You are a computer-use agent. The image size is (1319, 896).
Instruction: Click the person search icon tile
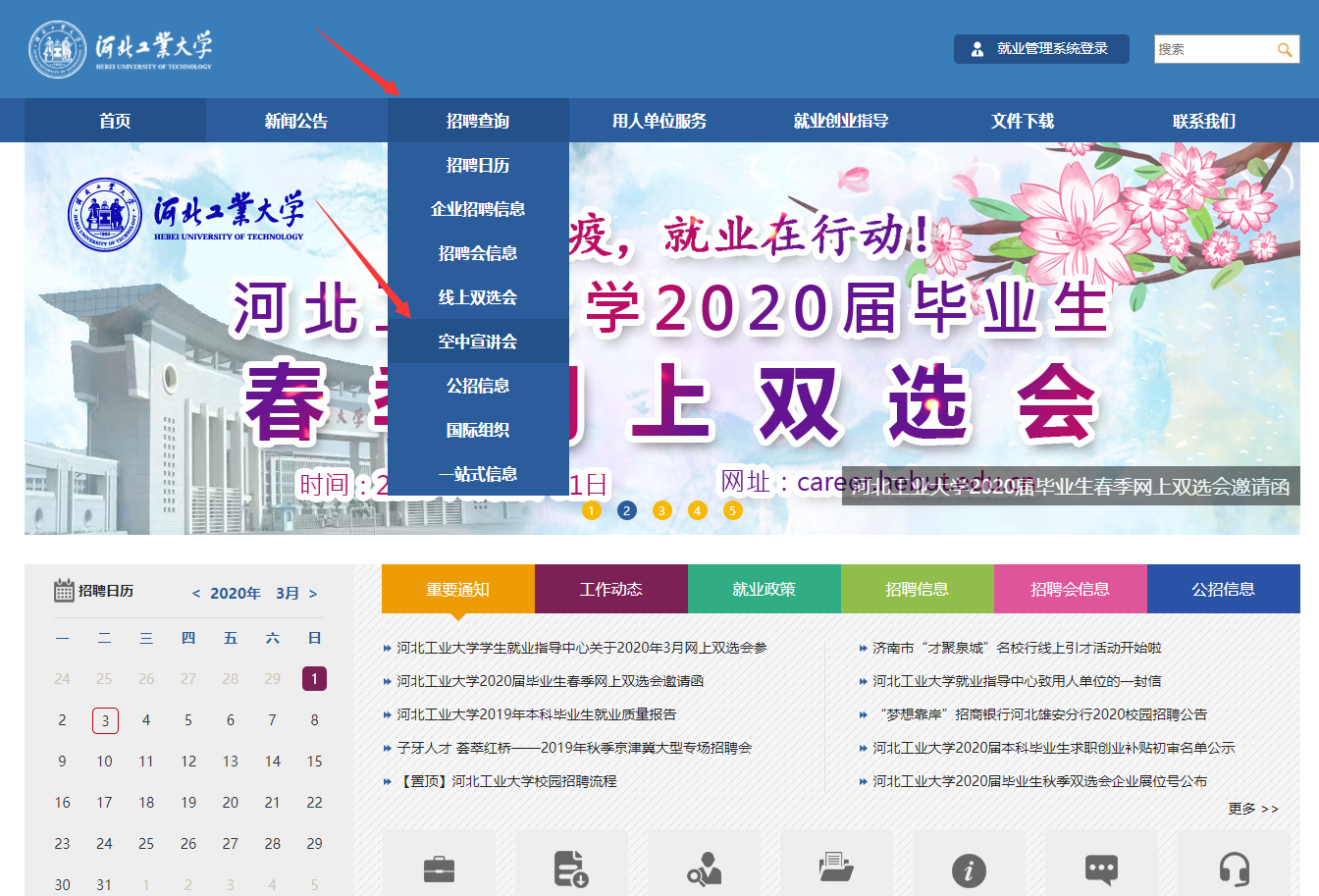click(704, 869)
